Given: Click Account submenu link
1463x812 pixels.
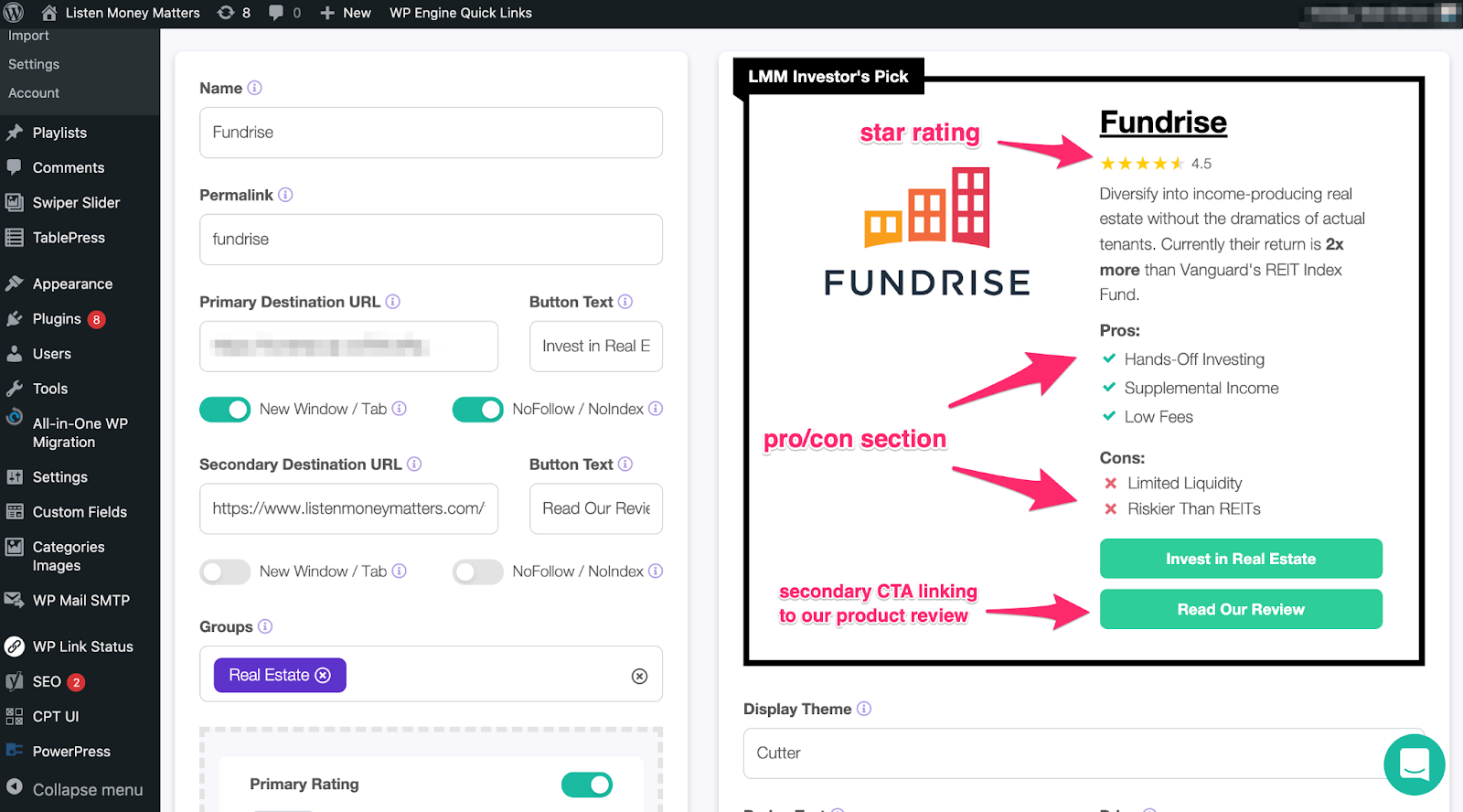Looking at the screenshot, I should (34, 93).
